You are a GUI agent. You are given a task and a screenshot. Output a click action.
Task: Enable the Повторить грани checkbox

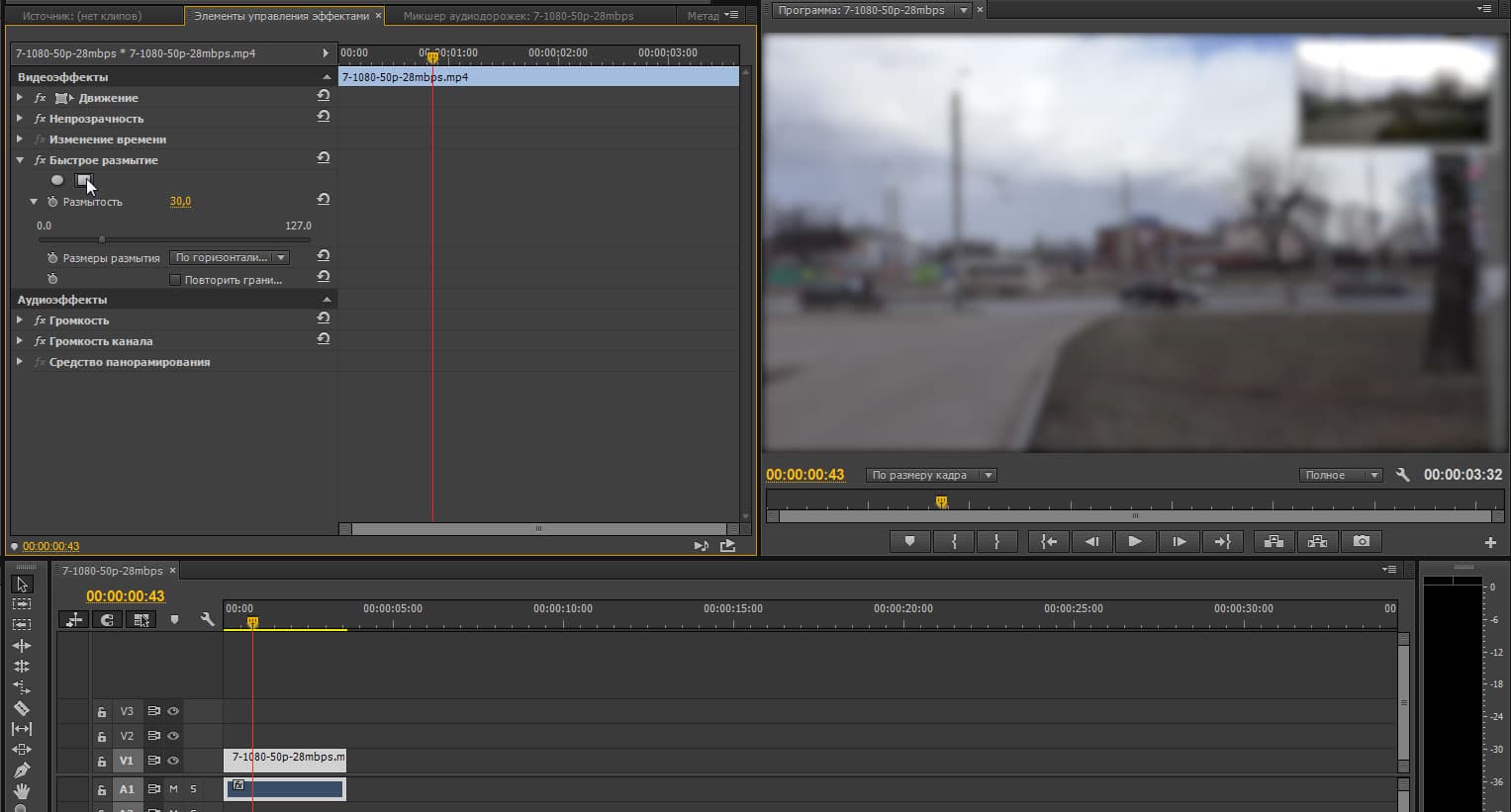pos(175,280)
